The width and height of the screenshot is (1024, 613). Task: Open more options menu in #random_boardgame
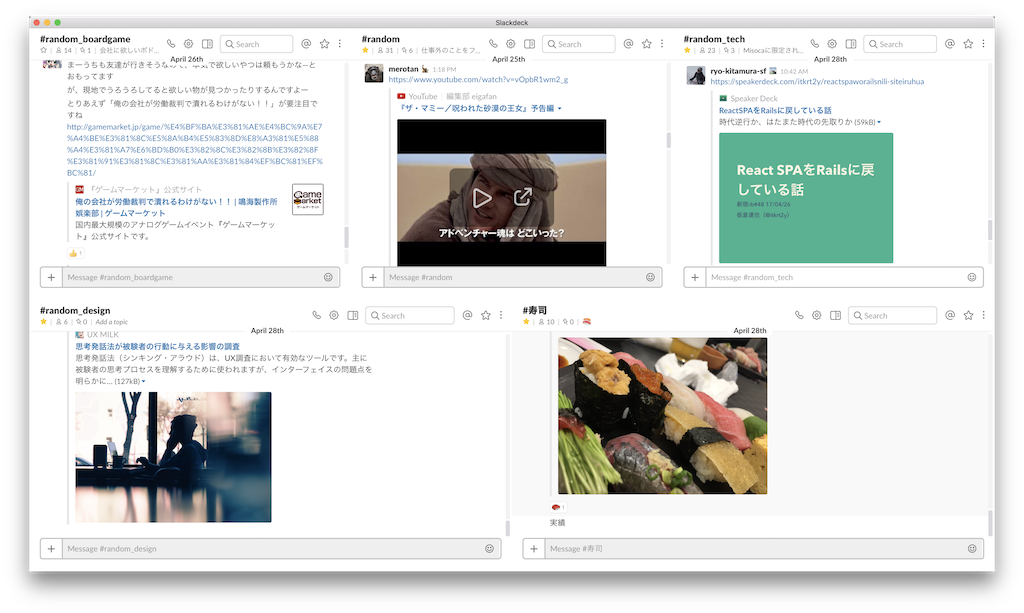click(x=340, y=44)
